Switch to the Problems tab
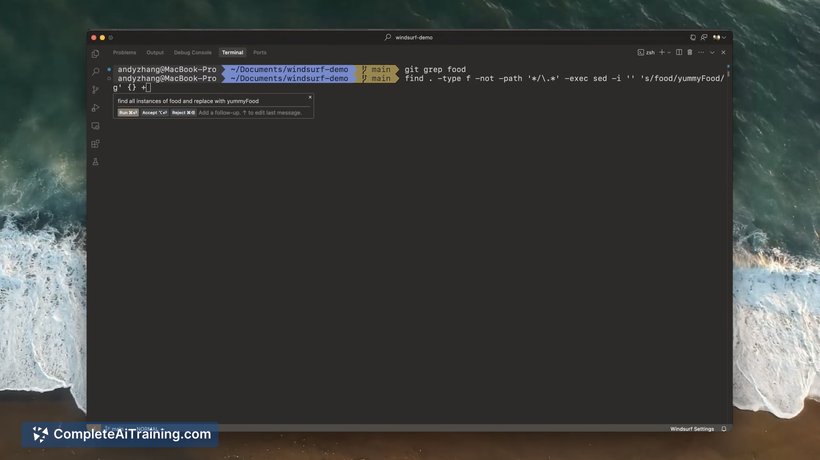This screenshot has height=460, width=820. 124,52
